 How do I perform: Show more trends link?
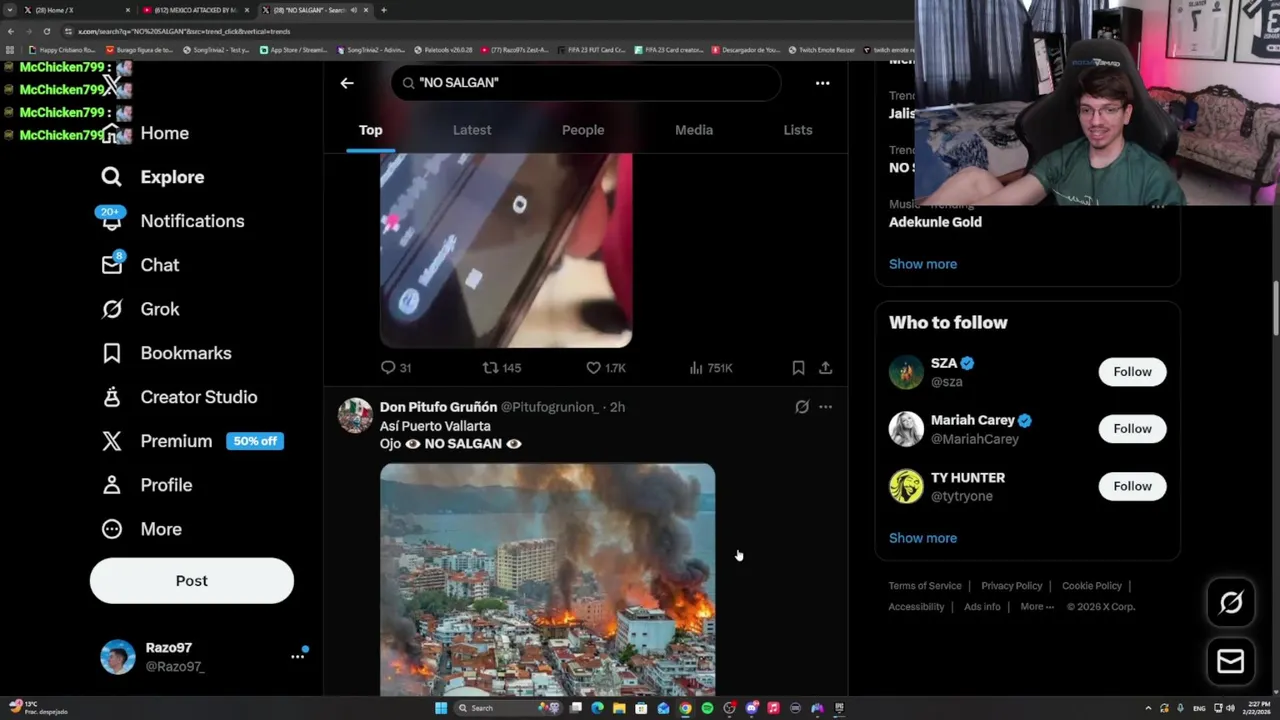[923, 264]
